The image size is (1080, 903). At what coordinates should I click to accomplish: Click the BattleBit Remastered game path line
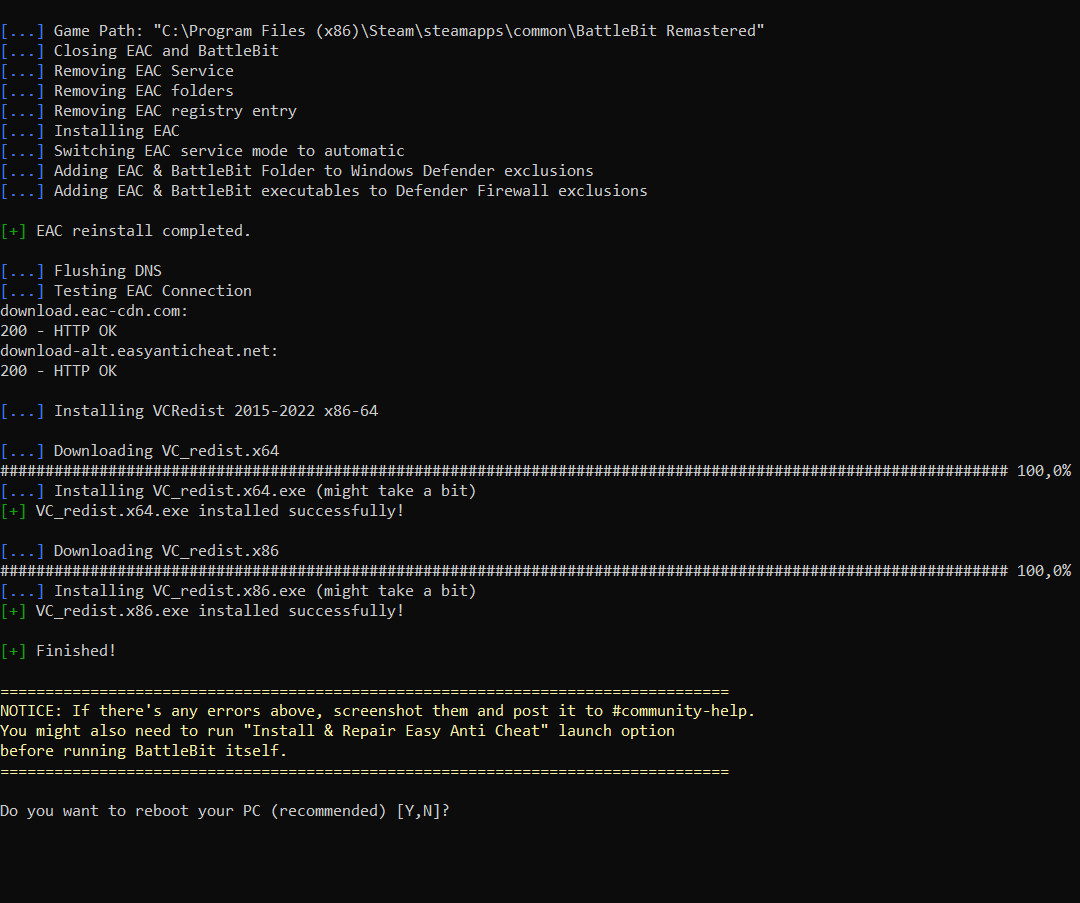(408, 31)
